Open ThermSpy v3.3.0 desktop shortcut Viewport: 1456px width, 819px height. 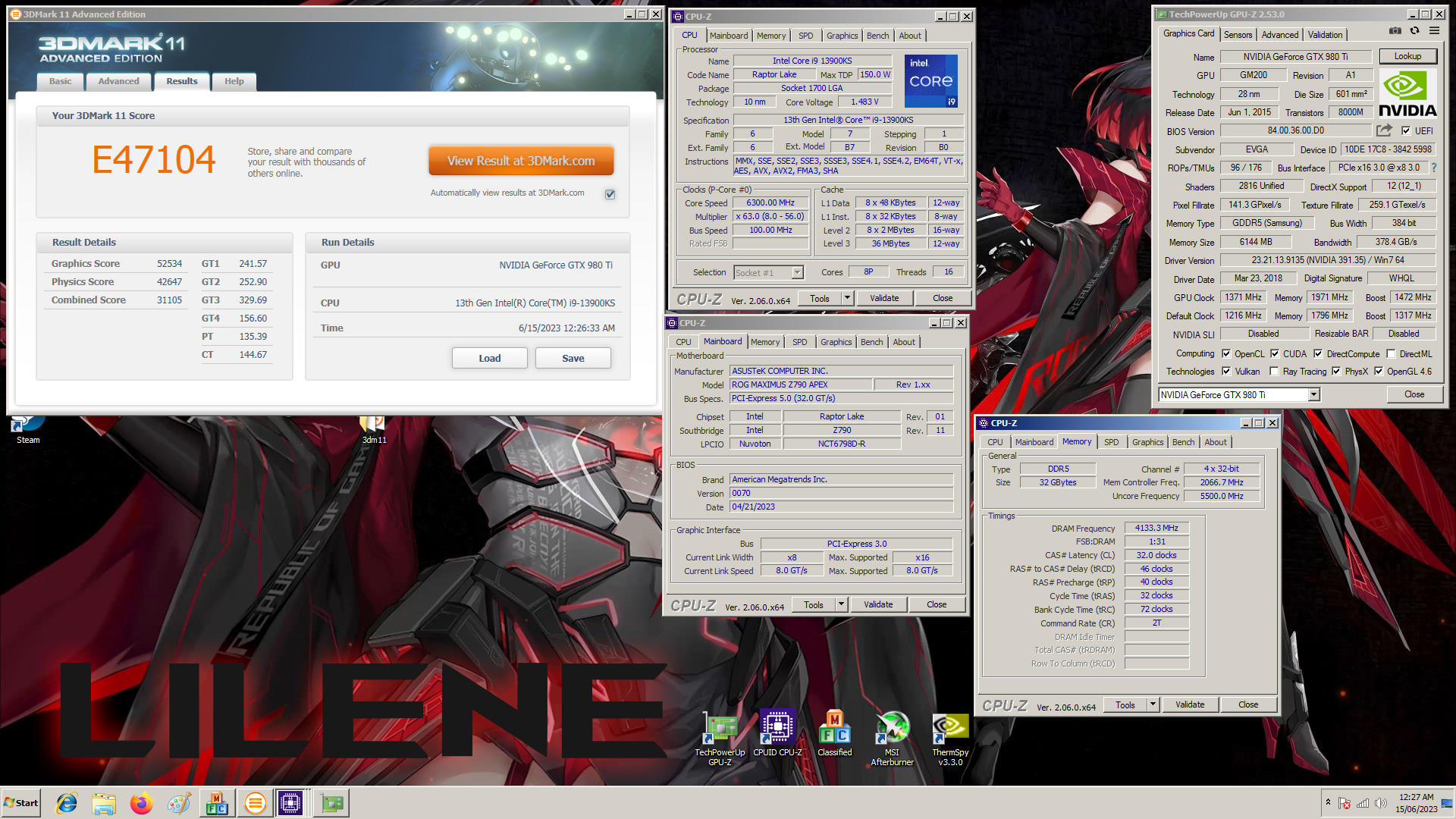point(950,739)
